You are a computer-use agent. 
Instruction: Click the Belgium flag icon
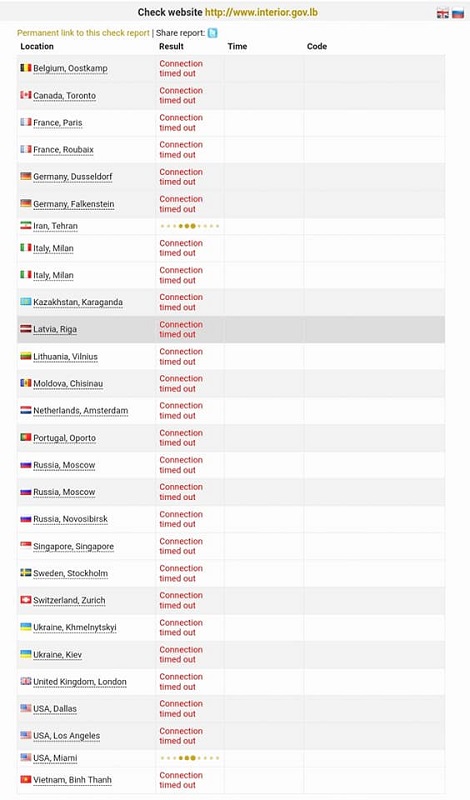click(x=26, y=67)
